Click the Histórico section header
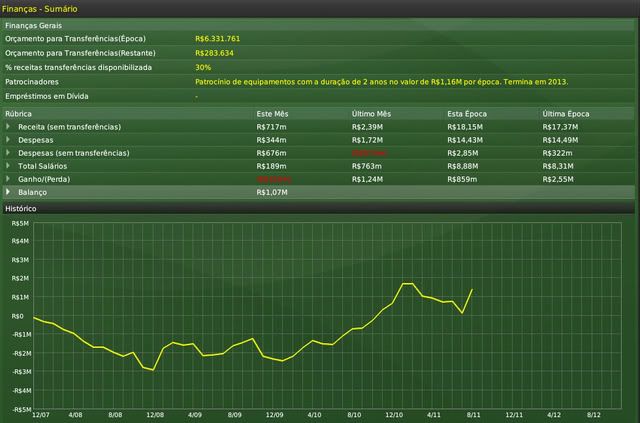 click(x=21, y=208)
